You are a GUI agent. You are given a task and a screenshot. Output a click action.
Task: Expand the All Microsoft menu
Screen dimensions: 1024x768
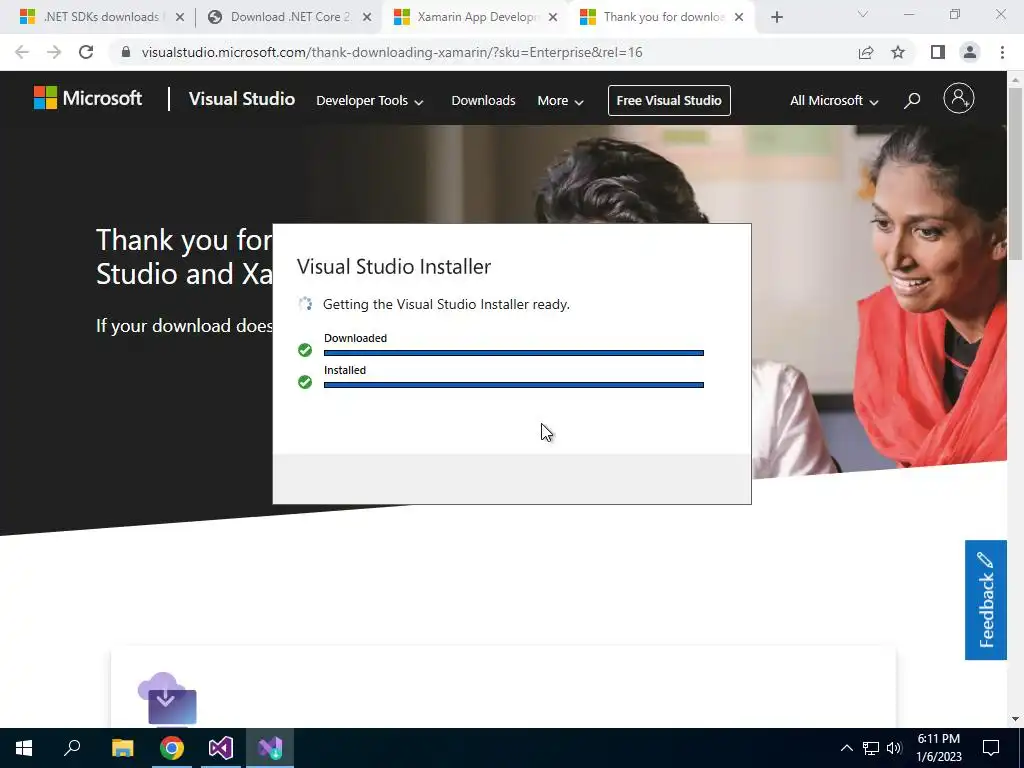coord(834,101)
